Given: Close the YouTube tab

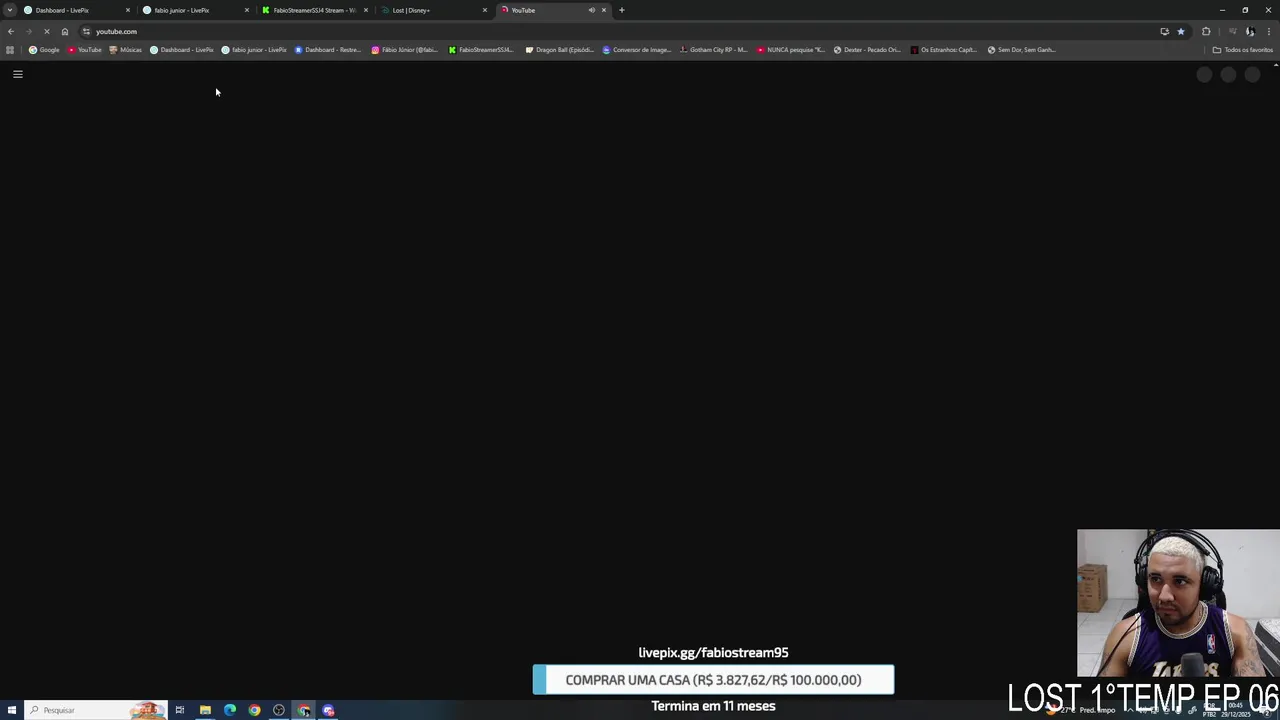Looking at the screenshot, I should pos(604,10).
